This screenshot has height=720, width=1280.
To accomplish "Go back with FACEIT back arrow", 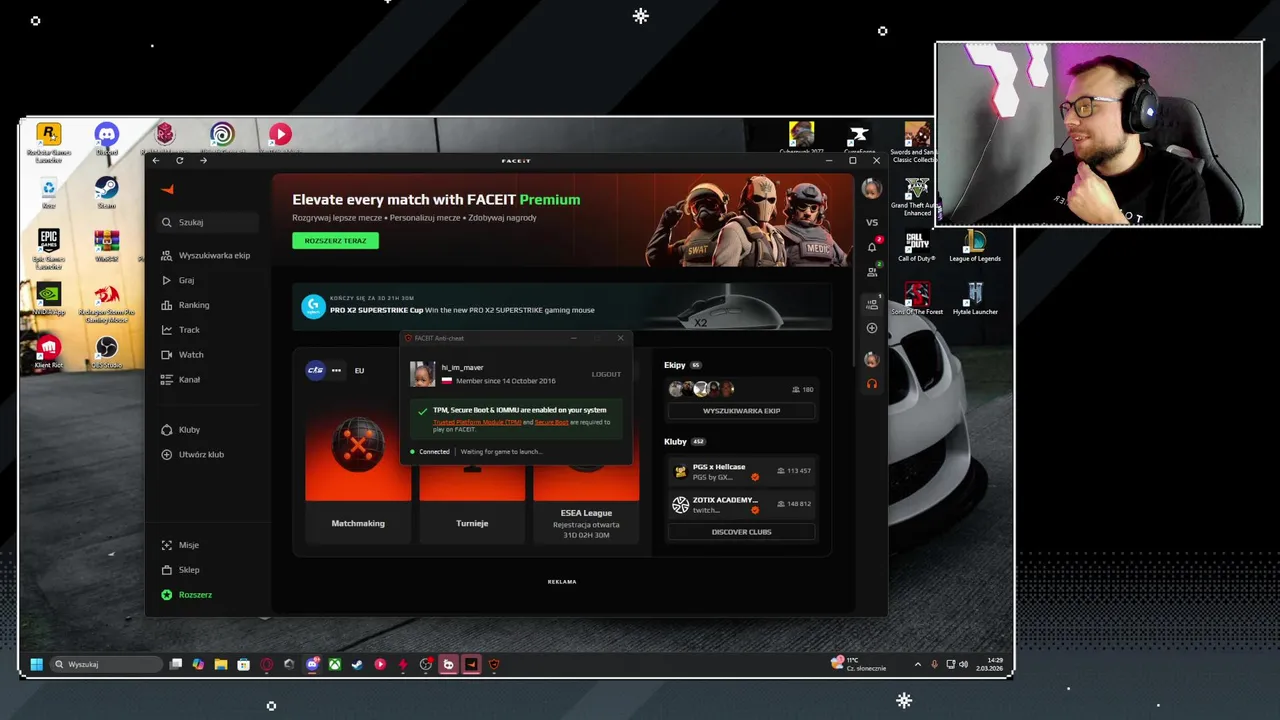I will click(156, 160).
